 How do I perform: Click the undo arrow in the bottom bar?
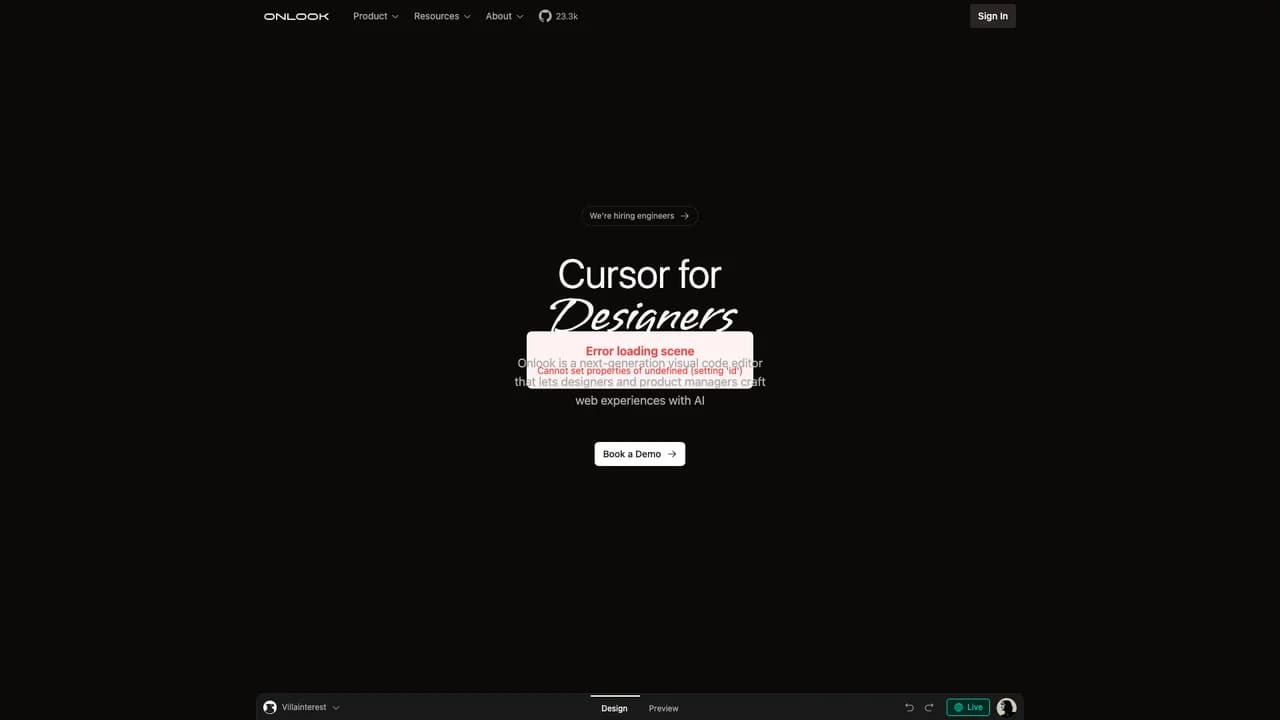coord(909,708)
